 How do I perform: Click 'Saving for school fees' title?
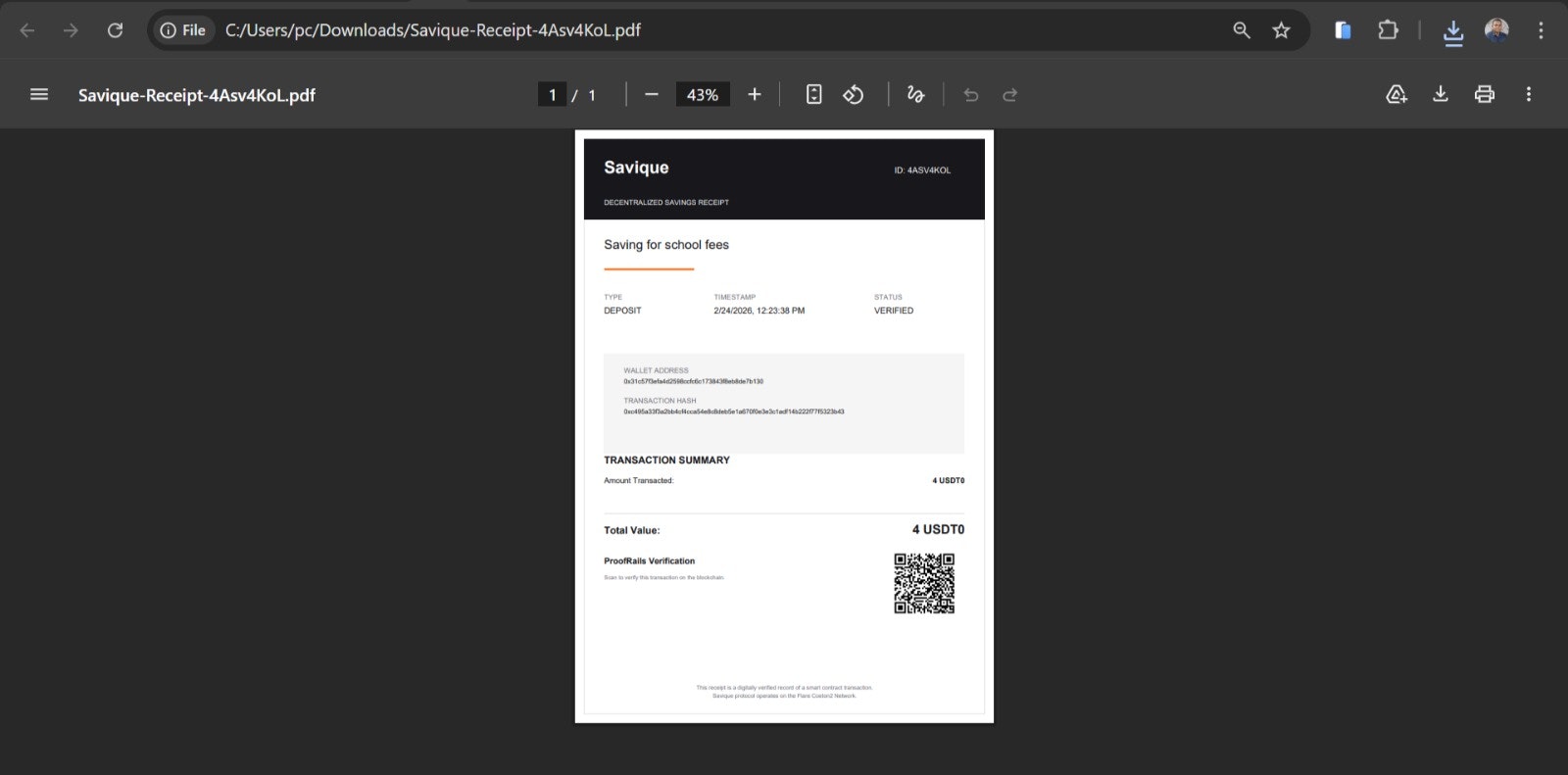tap(666, 245)
